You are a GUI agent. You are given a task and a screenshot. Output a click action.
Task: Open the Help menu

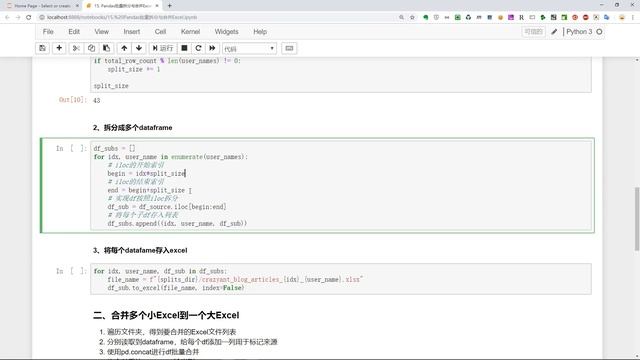click(260, 31)
